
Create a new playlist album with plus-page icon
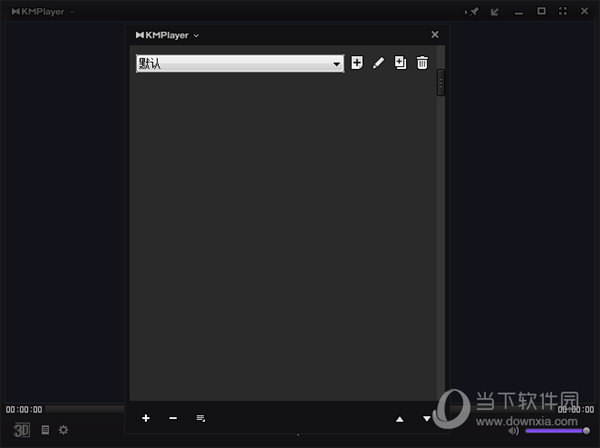click(x=357, y=63)
